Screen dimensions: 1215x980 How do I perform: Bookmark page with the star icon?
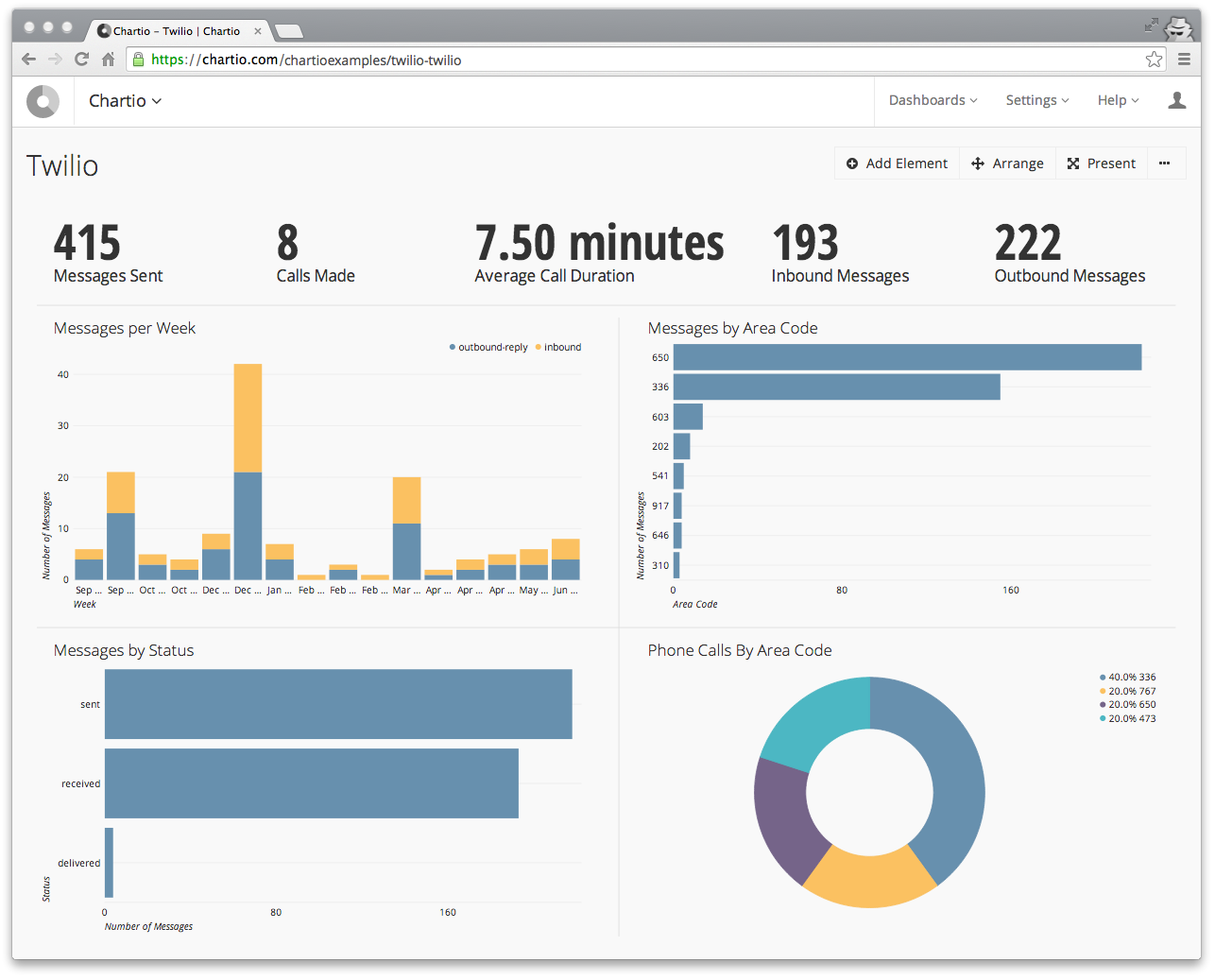click(x=1154, y=60)
